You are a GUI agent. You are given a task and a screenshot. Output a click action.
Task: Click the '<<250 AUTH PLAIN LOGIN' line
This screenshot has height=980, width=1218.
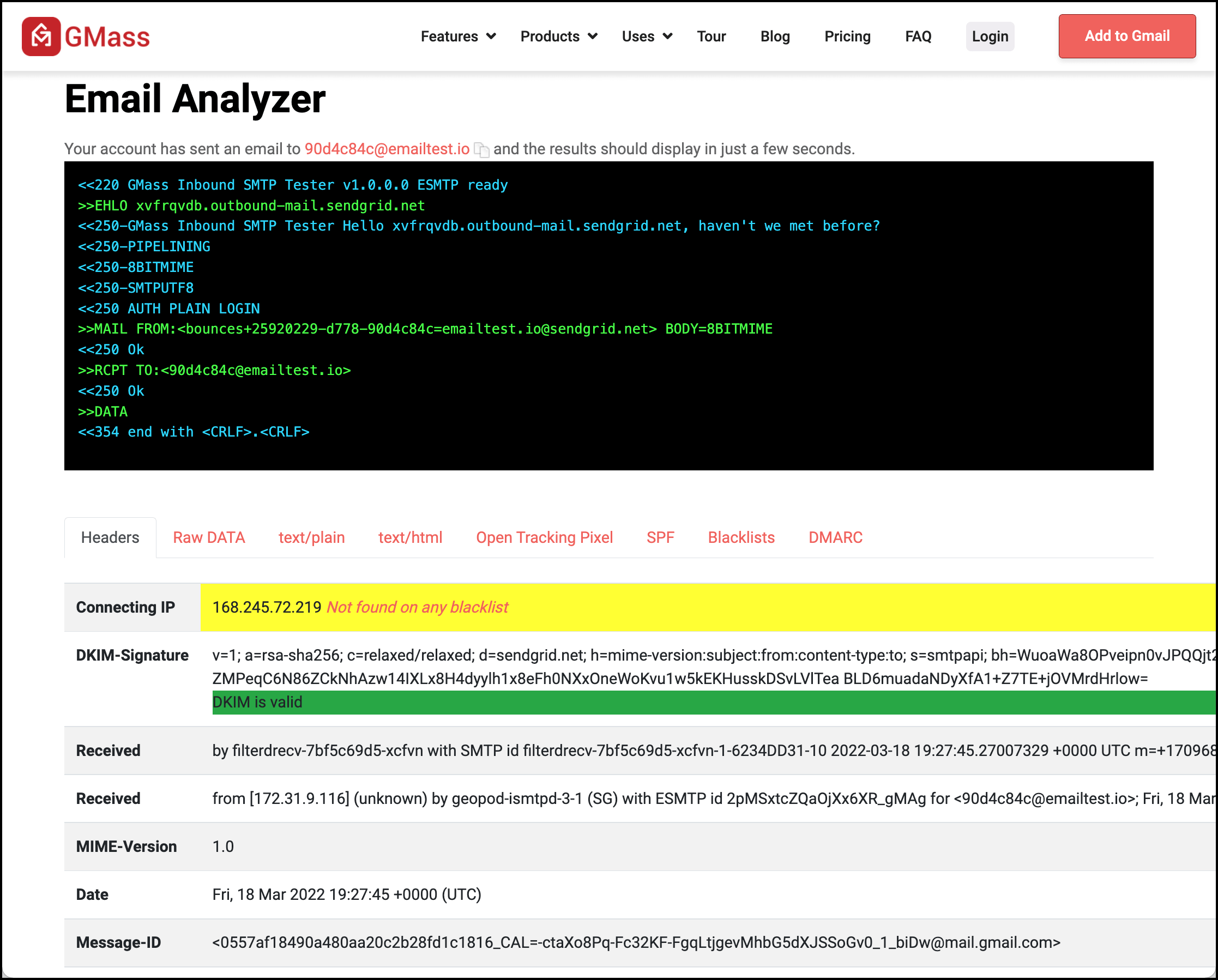point(169,308)
